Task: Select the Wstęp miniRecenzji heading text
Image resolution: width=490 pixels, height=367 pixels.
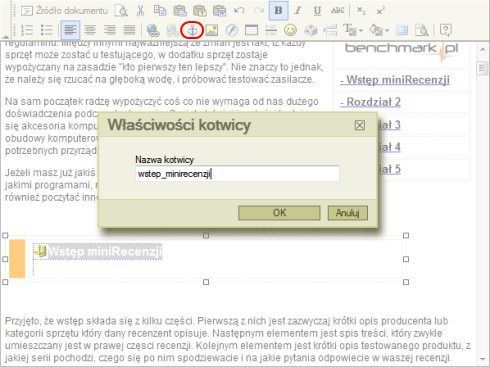Action: (x=104, y=251)
